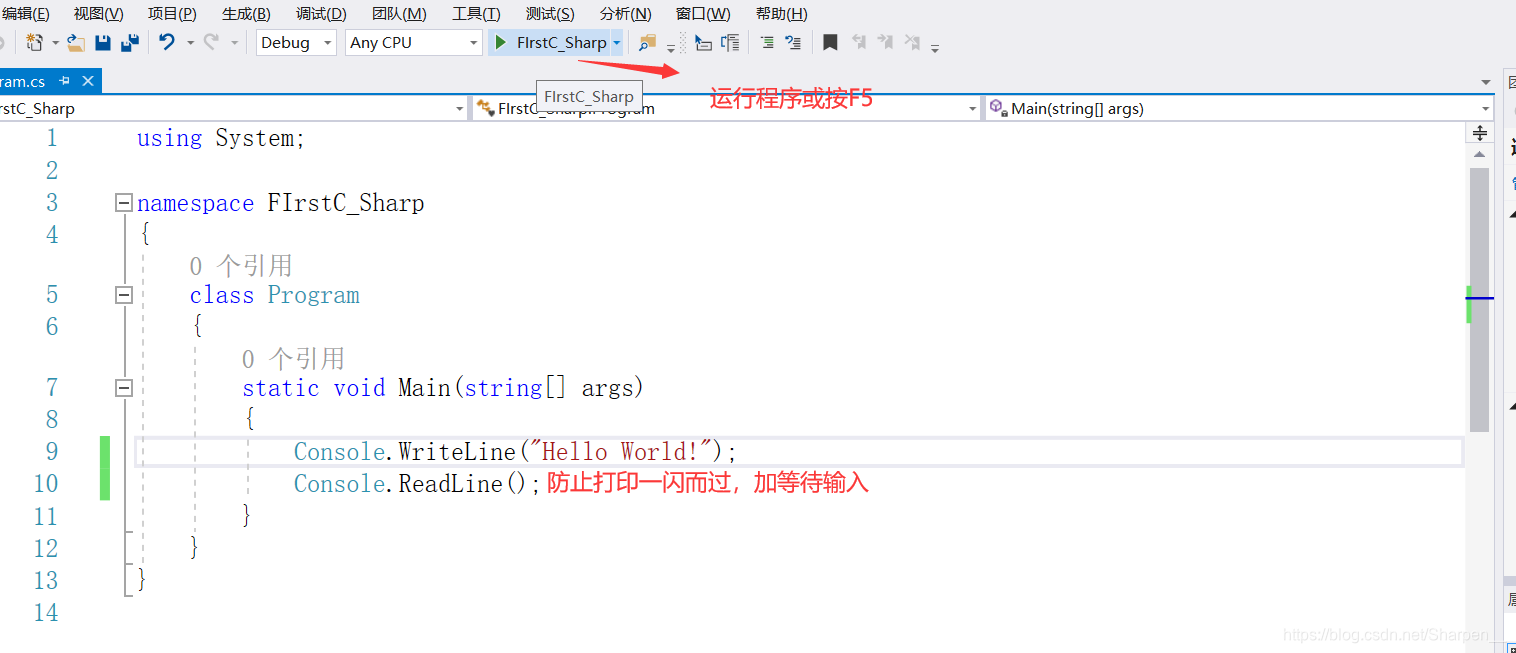Viewport: 1516px width, 653px height.
Task: Open the Debug configuration dropdown
Action: click(297, 42)
